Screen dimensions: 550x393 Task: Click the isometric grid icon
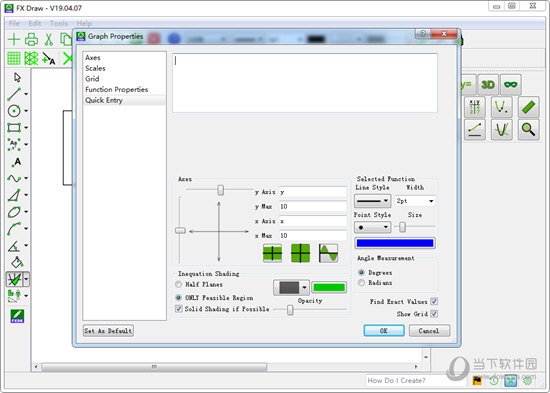point(31,58)
